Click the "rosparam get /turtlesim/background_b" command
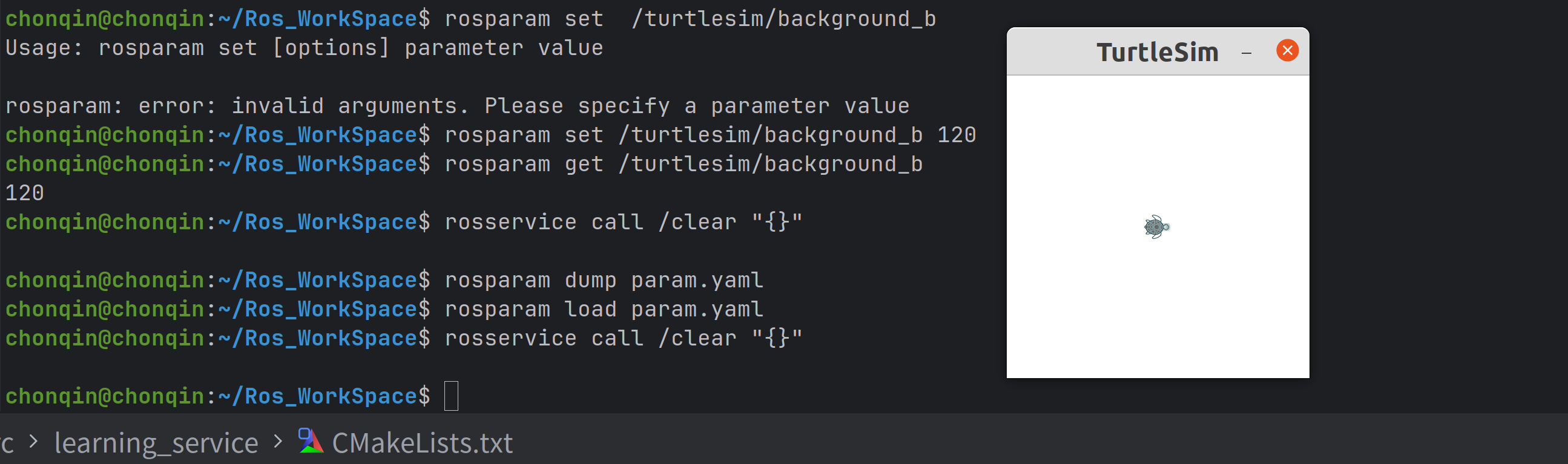The height and width of the screenshot is (464, 1568). point(683,164)
